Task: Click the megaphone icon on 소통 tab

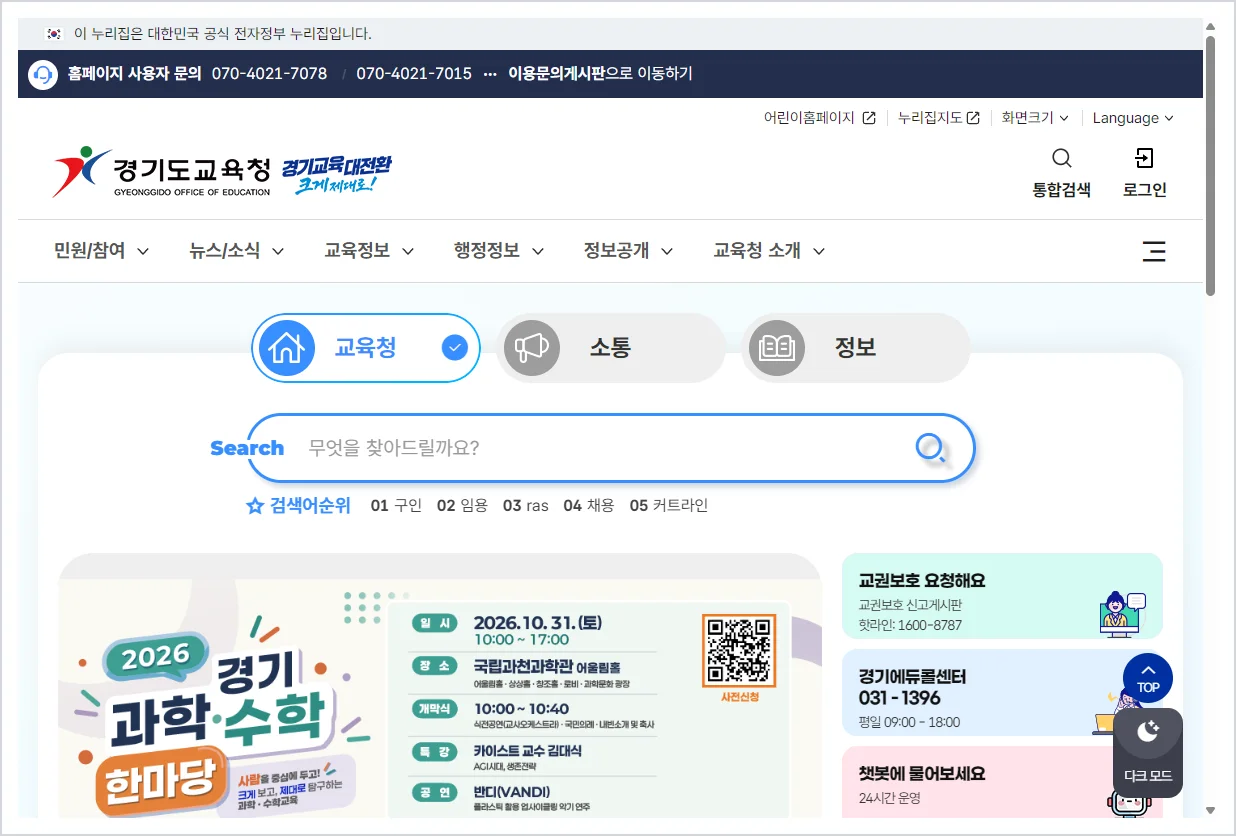Action: [532, 348]
